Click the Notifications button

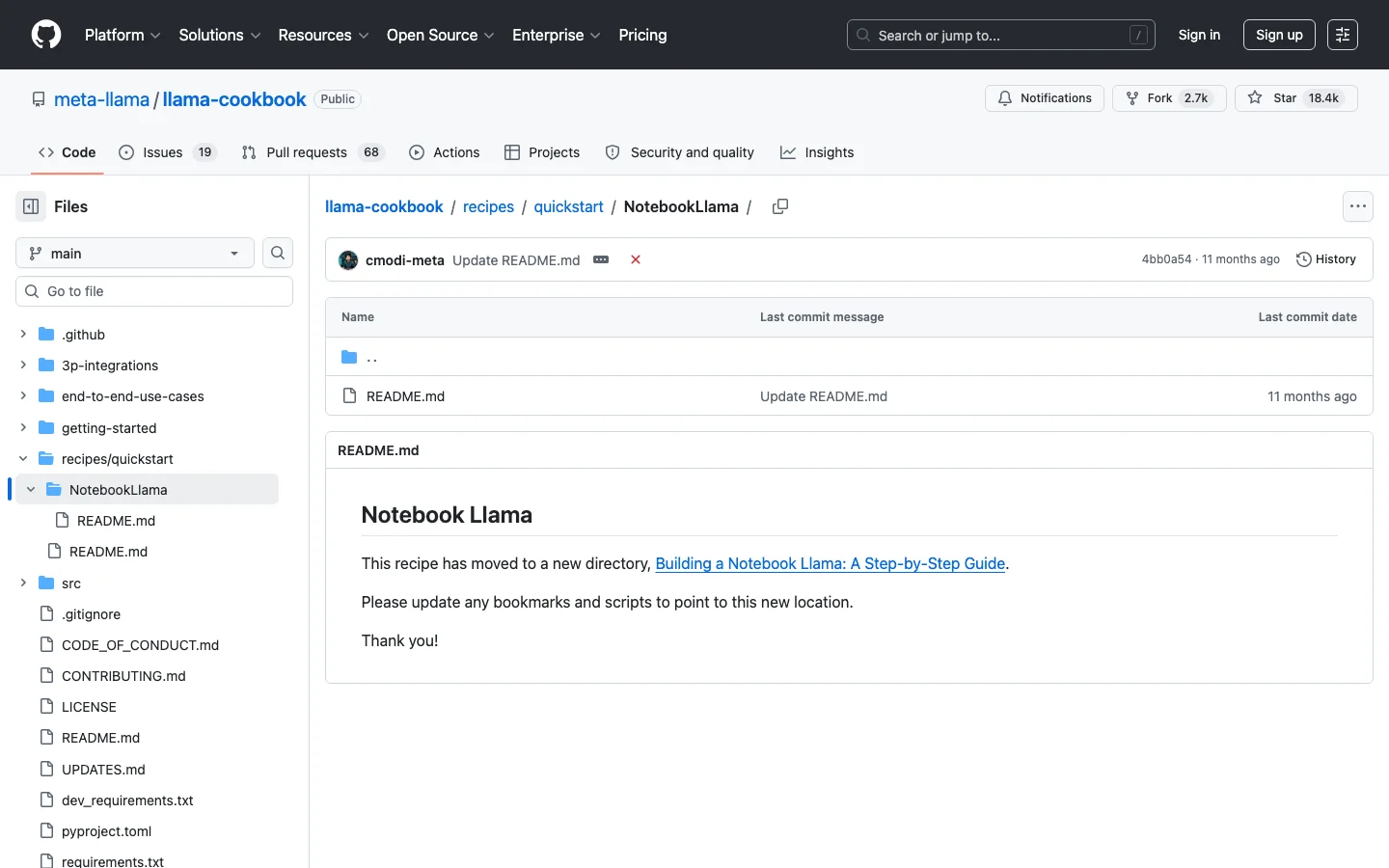pyautogui.click(x=1045, y=98)
